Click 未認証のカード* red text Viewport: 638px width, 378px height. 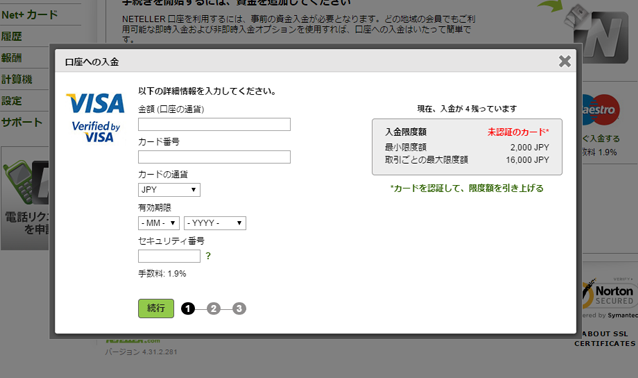coord(518,132)
